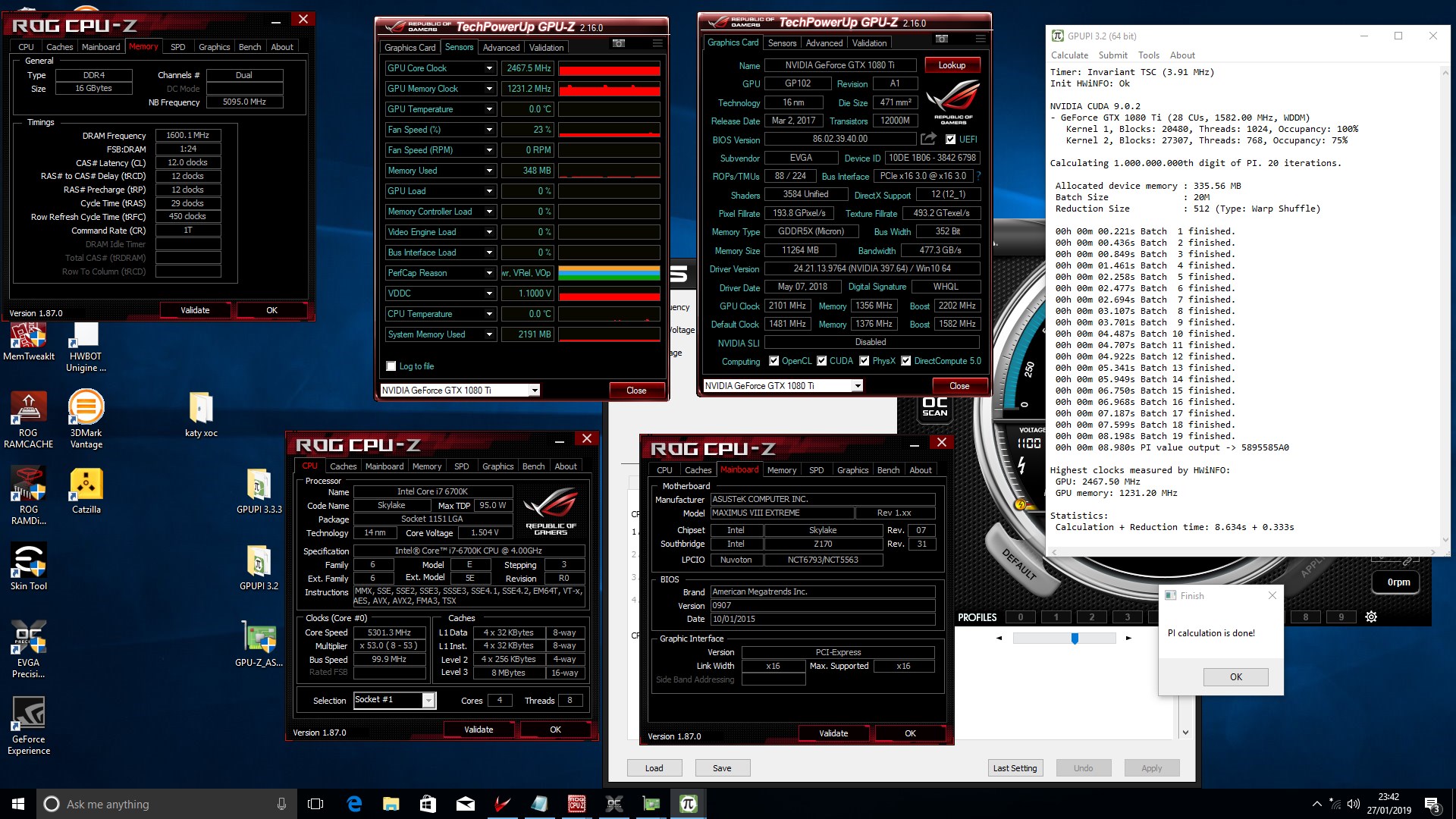1456x819 pixels.
Task: Share BIOS version export icon
Action: (x=928, y=139)
